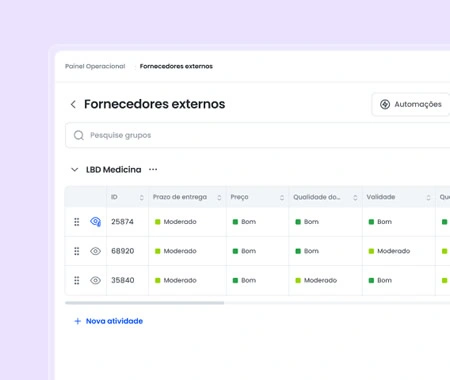This screenshot has height=380, width=450.
Task: Click Qualidade Bom cell for 68920
Action: 326,251
